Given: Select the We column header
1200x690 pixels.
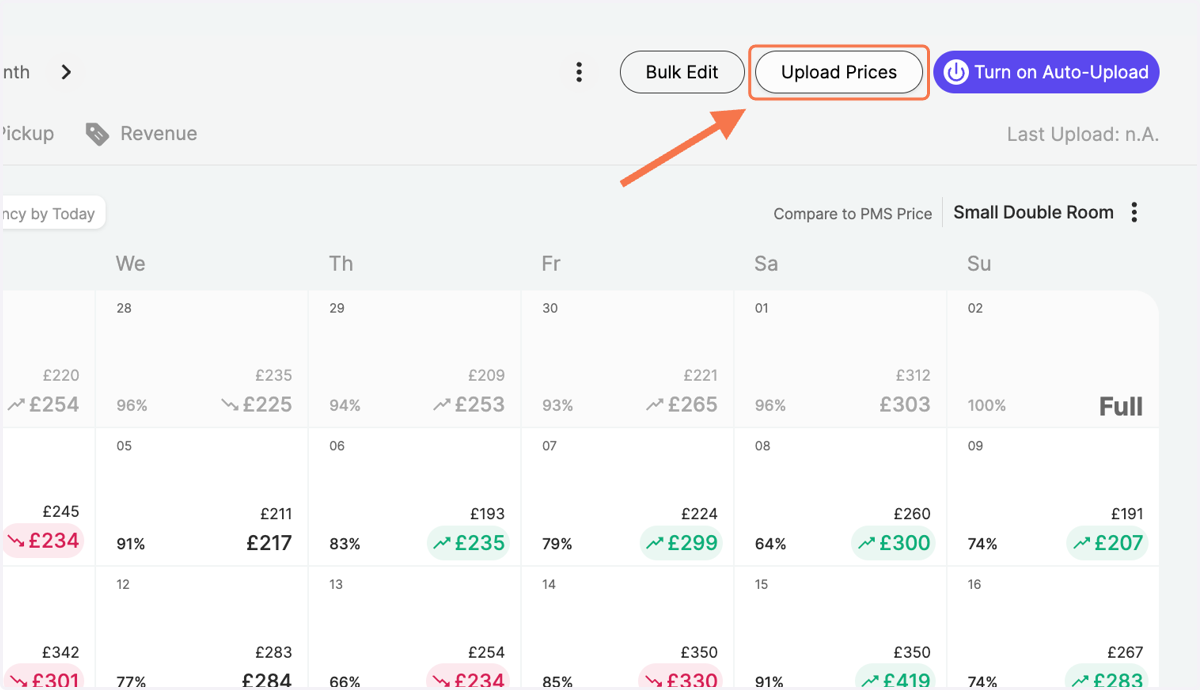Looking at the screenshot, I should pyautogui.click(x=130, y=263).
